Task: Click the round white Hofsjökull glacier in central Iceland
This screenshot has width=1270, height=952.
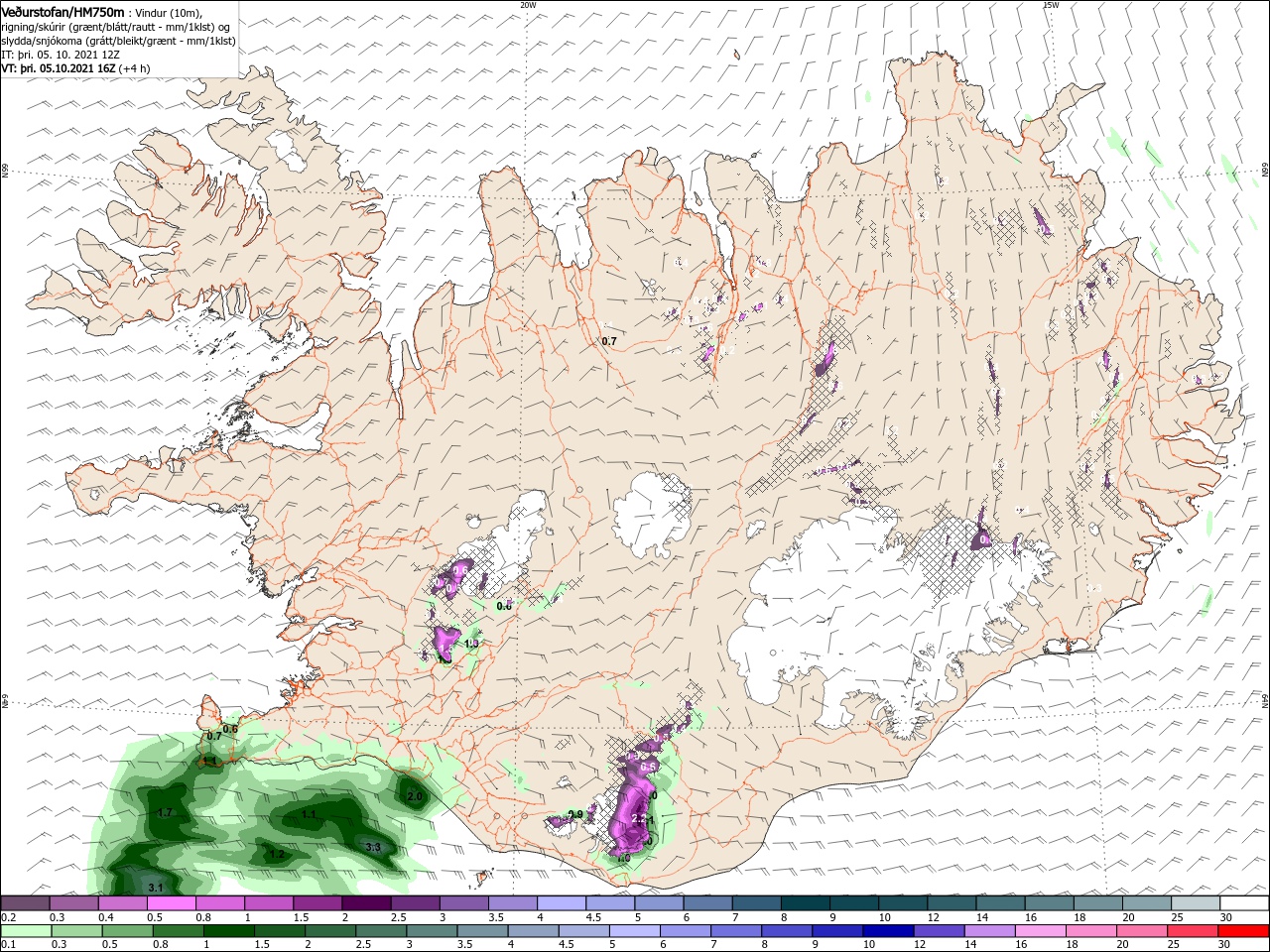Action: (x=650, y=513)
